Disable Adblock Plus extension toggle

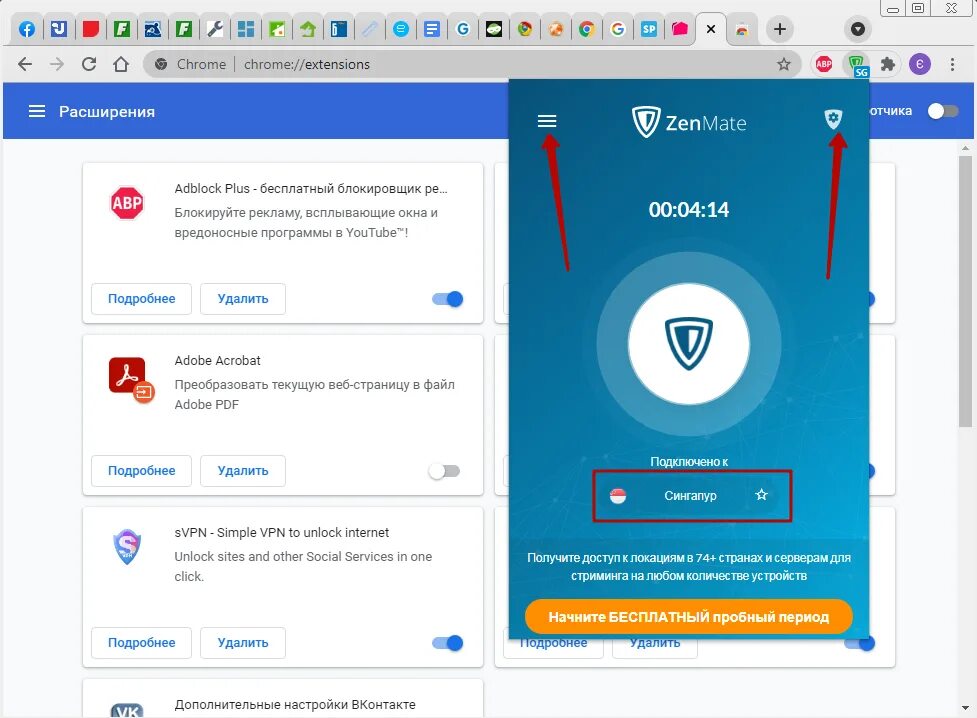coord(447,299)
